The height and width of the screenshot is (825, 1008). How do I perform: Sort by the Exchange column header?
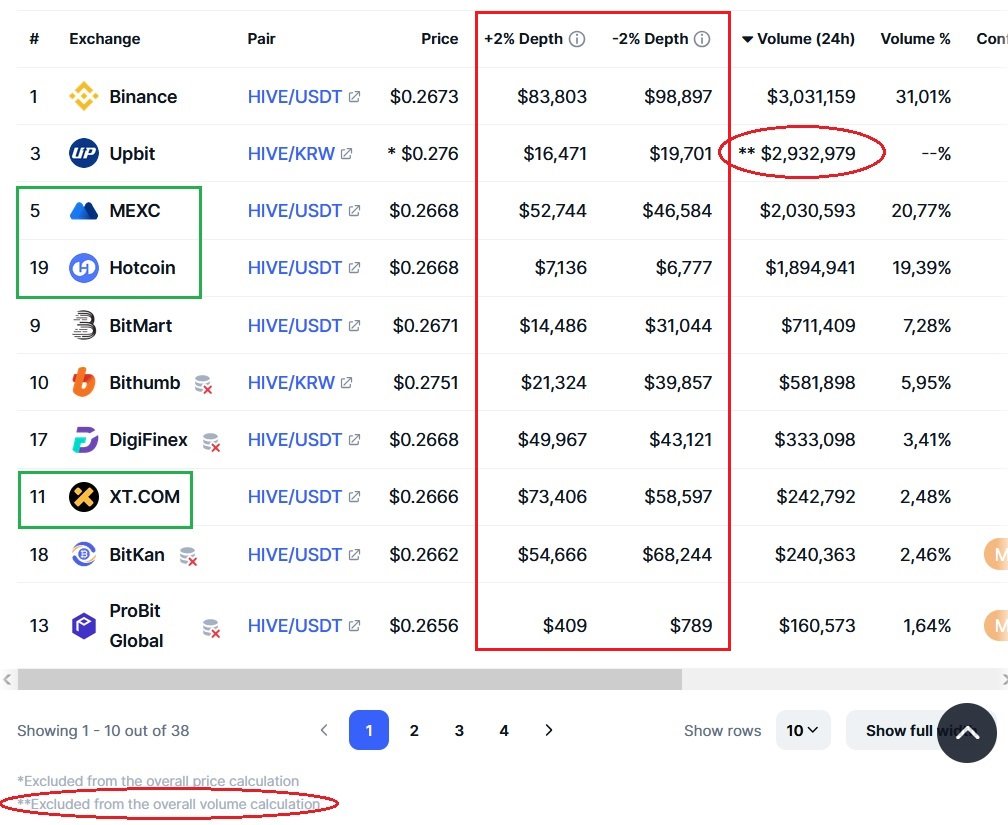(105, 39)
